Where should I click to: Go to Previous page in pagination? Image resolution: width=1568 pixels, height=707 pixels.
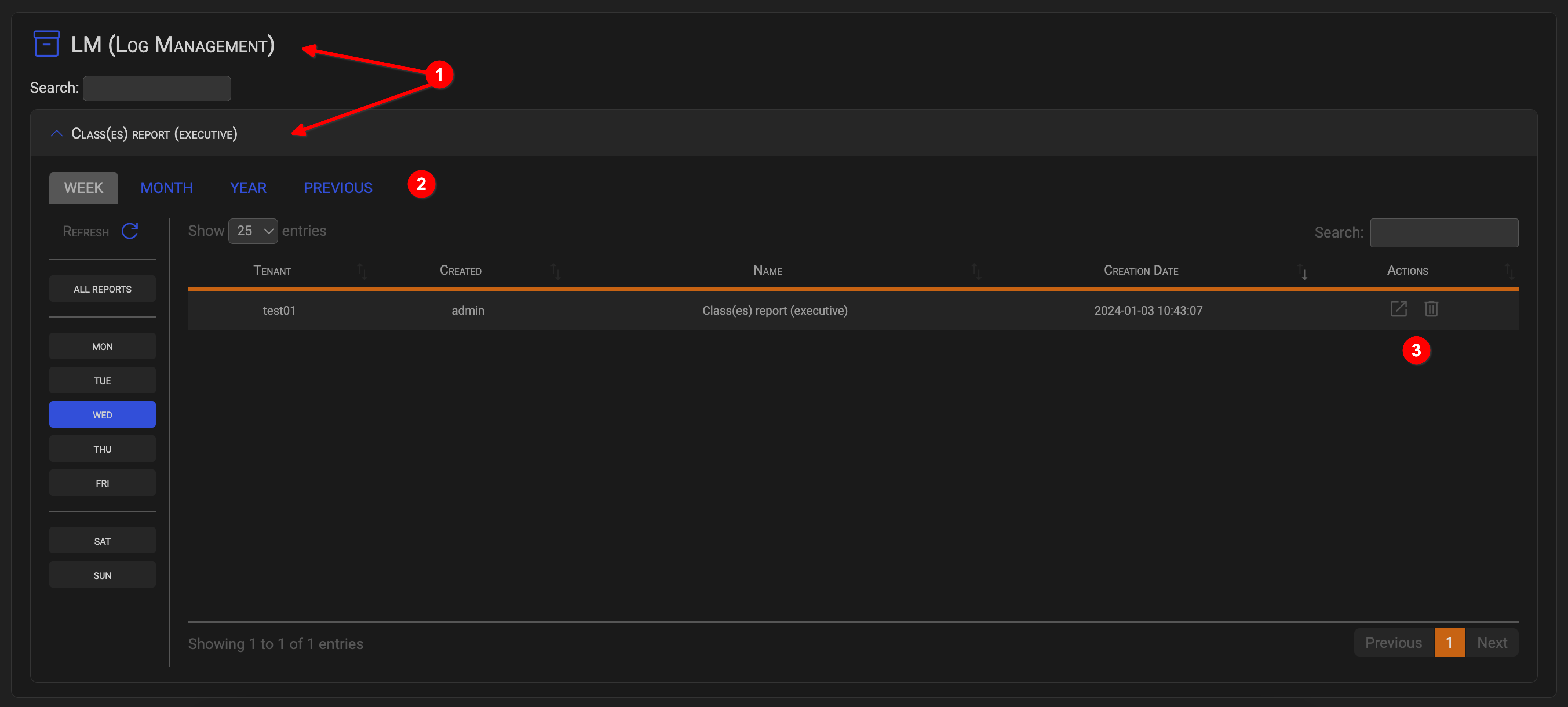pyautogui.click(x=1393, y=642)
